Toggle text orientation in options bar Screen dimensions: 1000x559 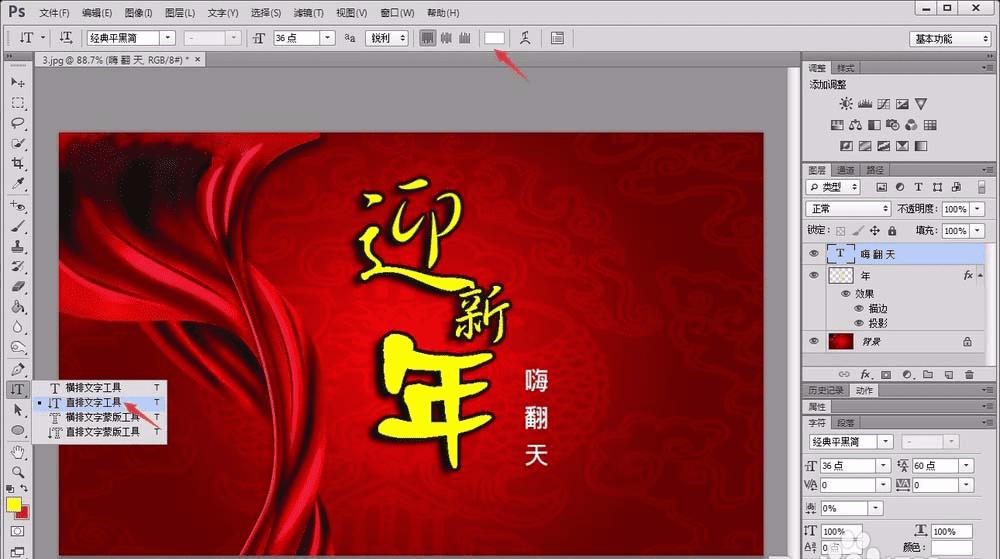[66, 38]
